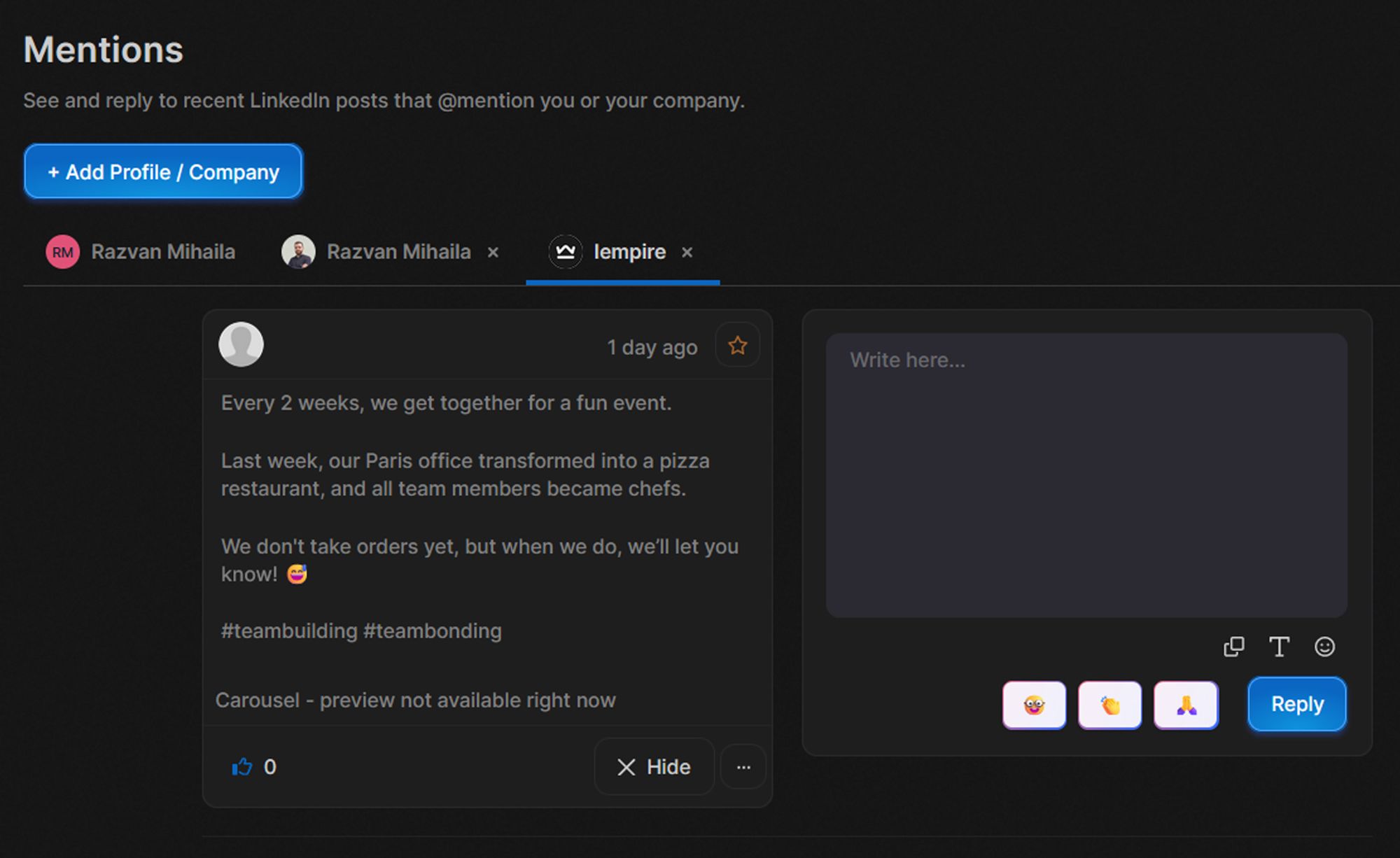The height and width of the screenshot is (858, 1400).
Task: Like the post with thumbs-up icon
Action: click(242, 767)
